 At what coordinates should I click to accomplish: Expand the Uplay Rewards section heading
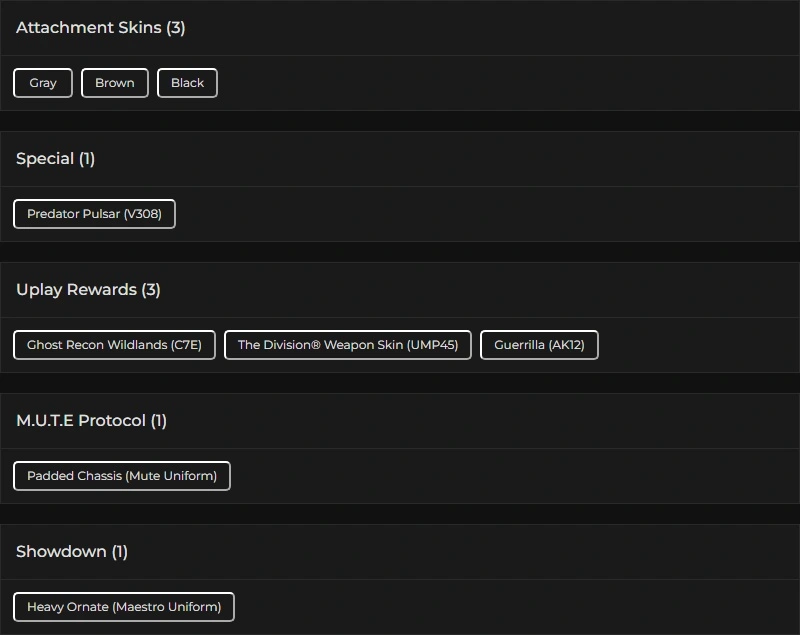pyautogui.click(x=75, y=290)
